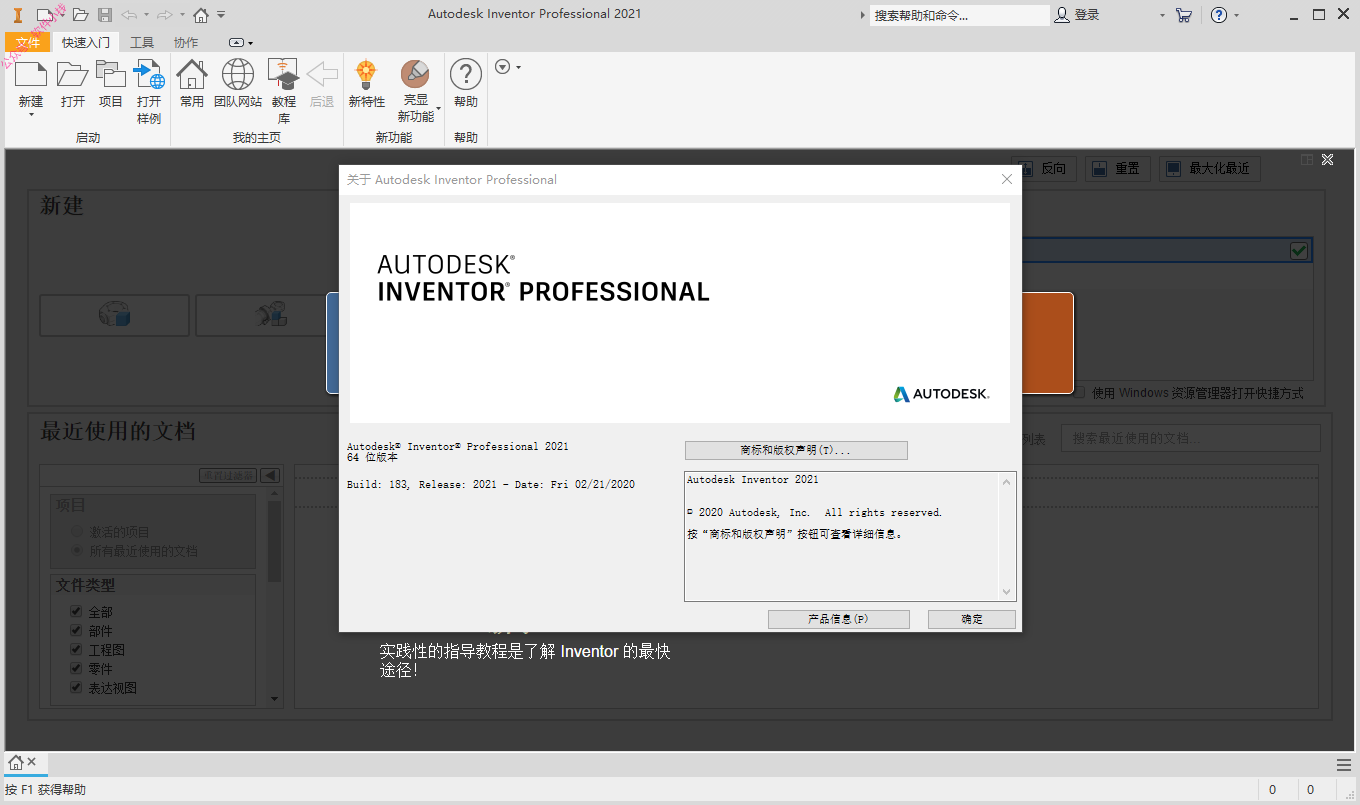
Task: Click the Undo arrow in quick access toolbar
Action: 129,15
